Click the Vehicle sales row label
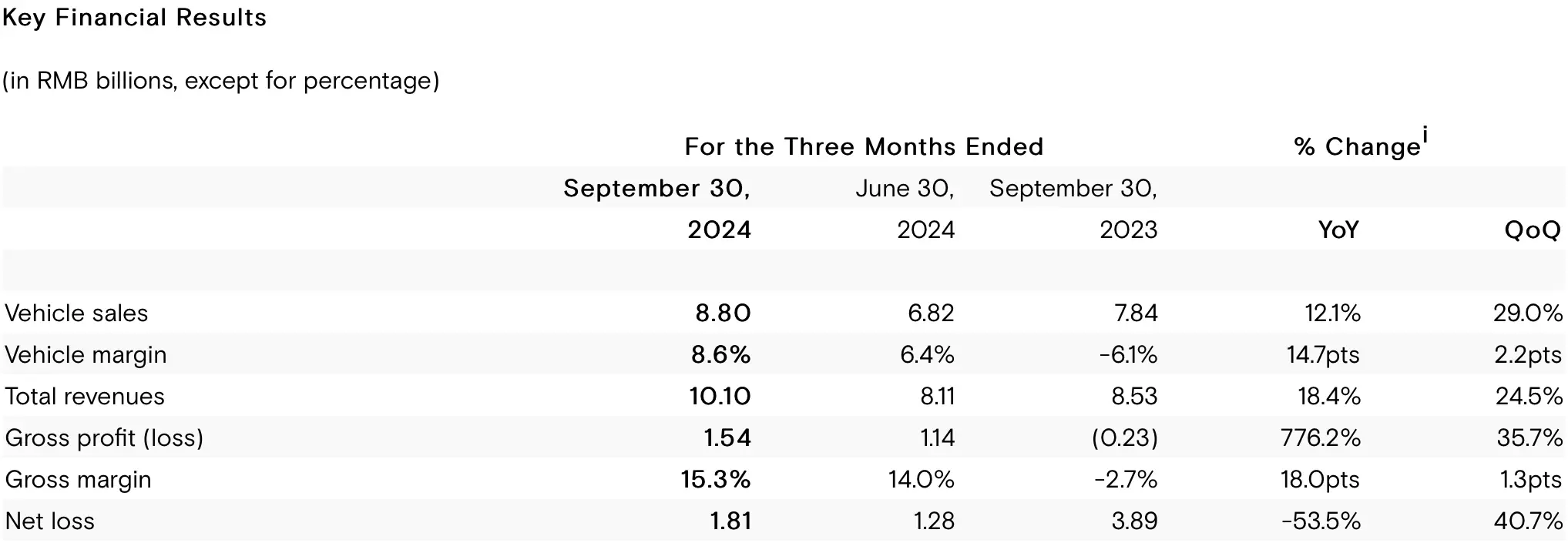 [x=76, y=313]
